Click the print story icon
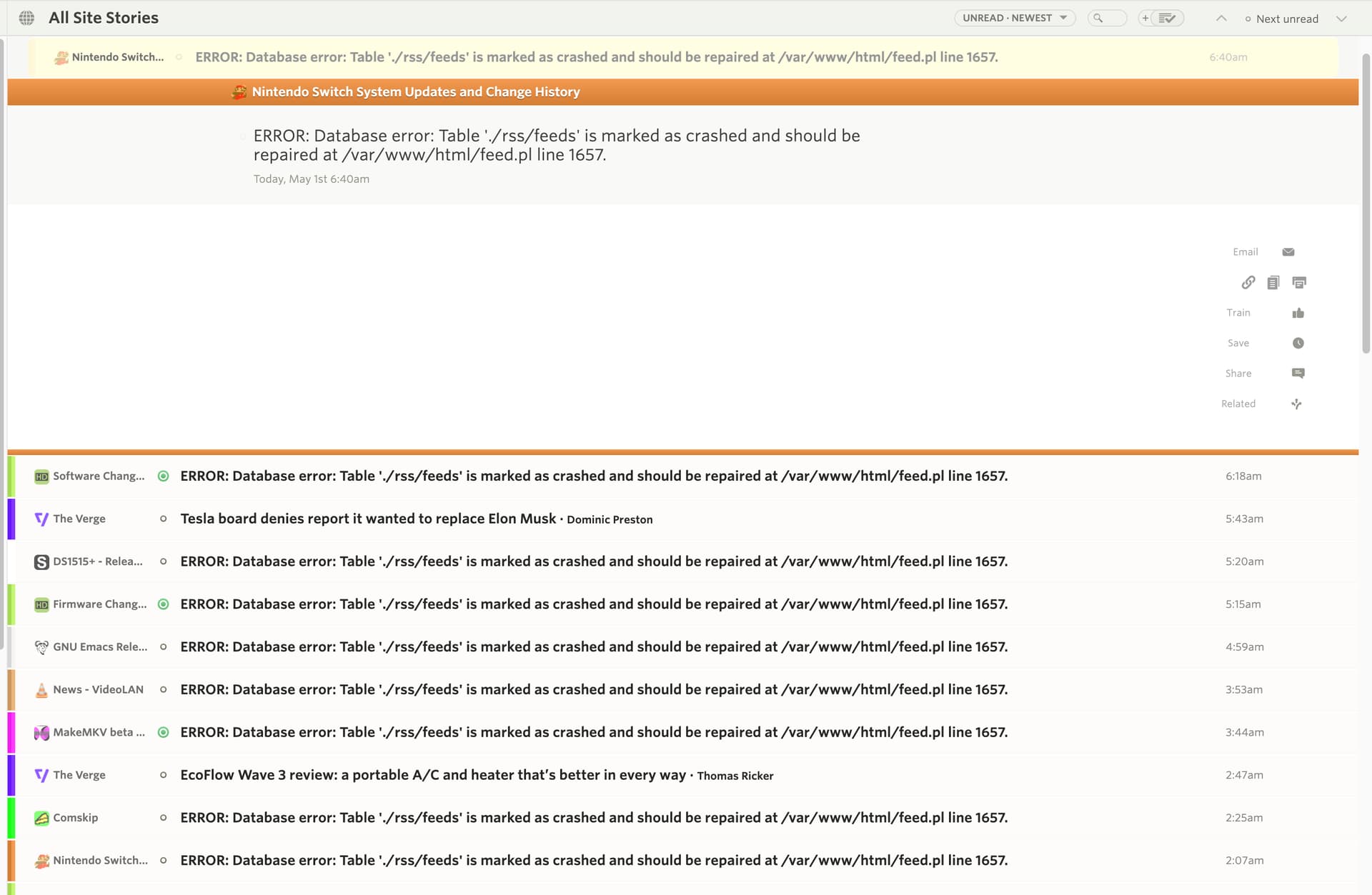1372x895 pixels. [1299, 282]
